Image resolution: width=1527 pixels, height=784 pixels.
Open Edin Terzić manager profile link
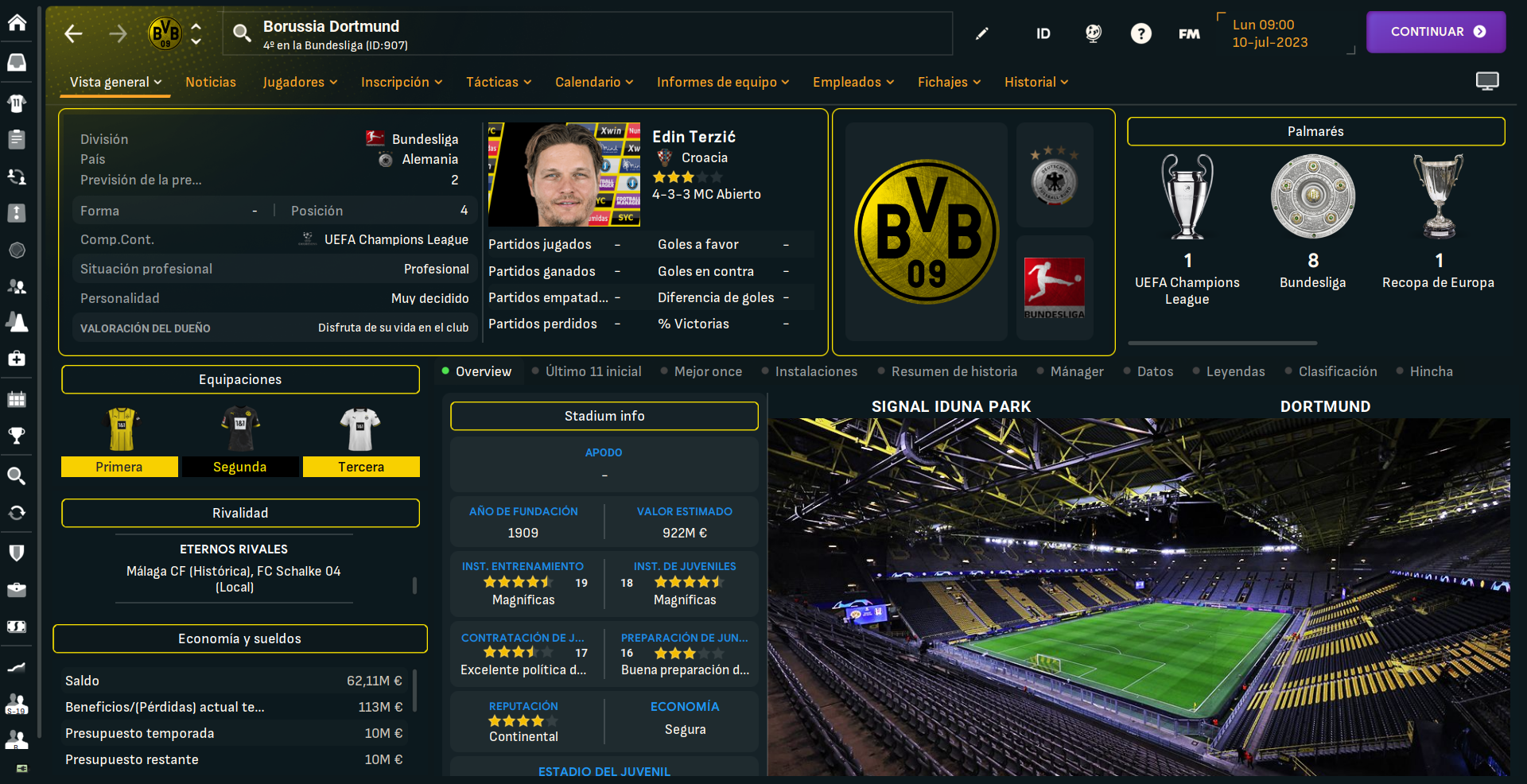pyautogui.click(x=694, y=137)
